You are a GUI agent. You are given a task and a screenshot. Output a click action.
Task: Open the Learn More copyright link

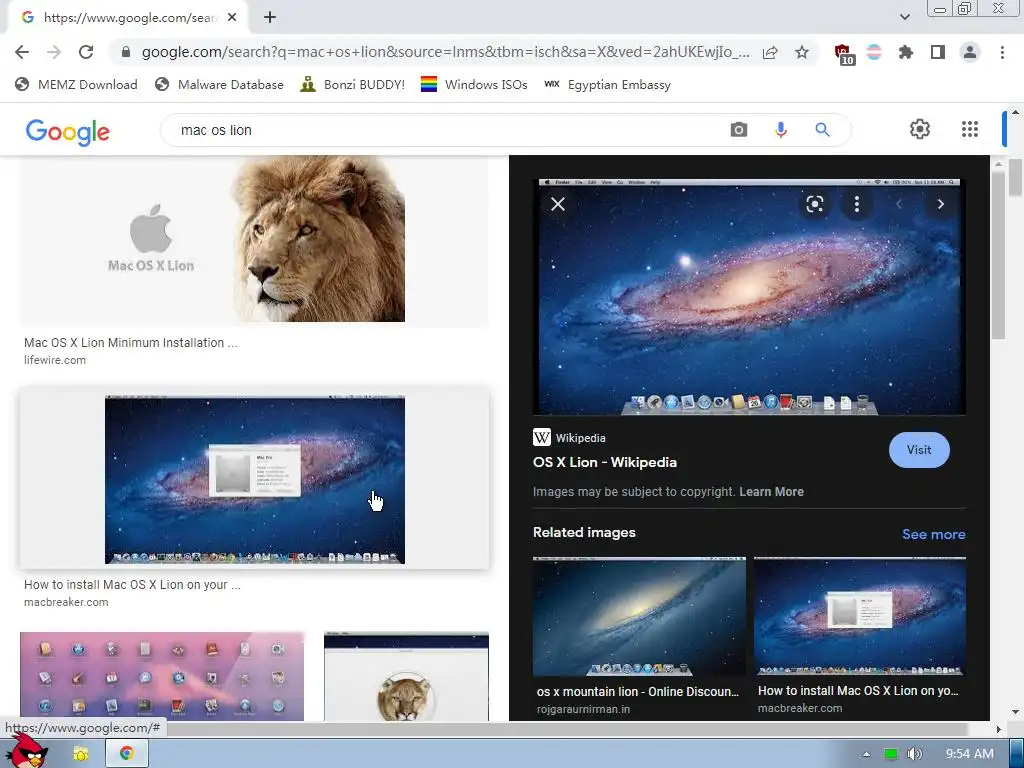point(771,492)
